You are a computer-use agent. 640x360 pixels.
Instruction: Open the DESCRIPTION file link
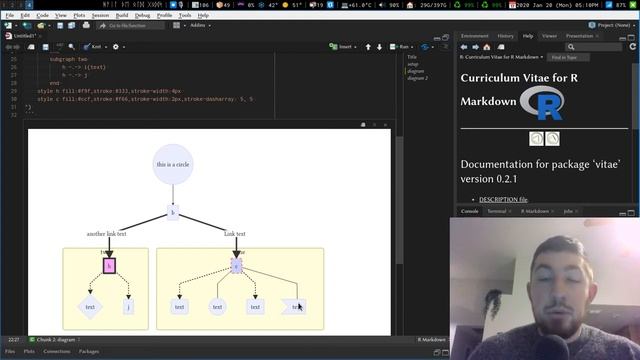503,200
